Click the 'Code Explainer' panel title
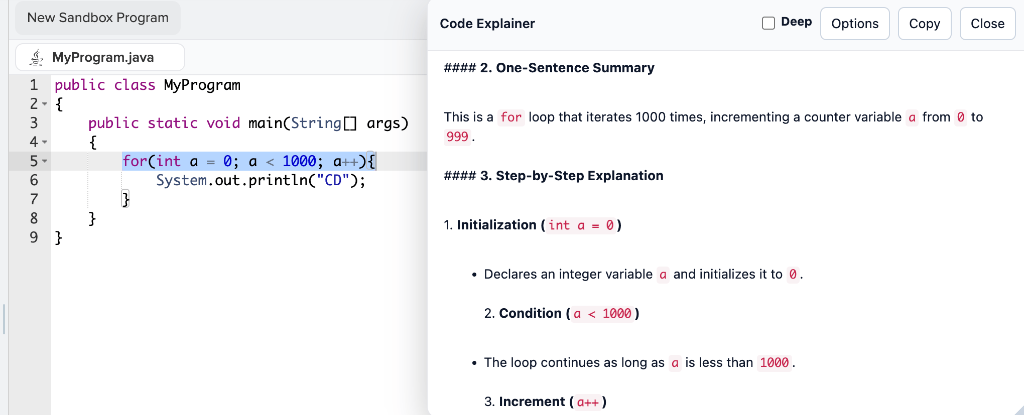 [x=487, y=24]
